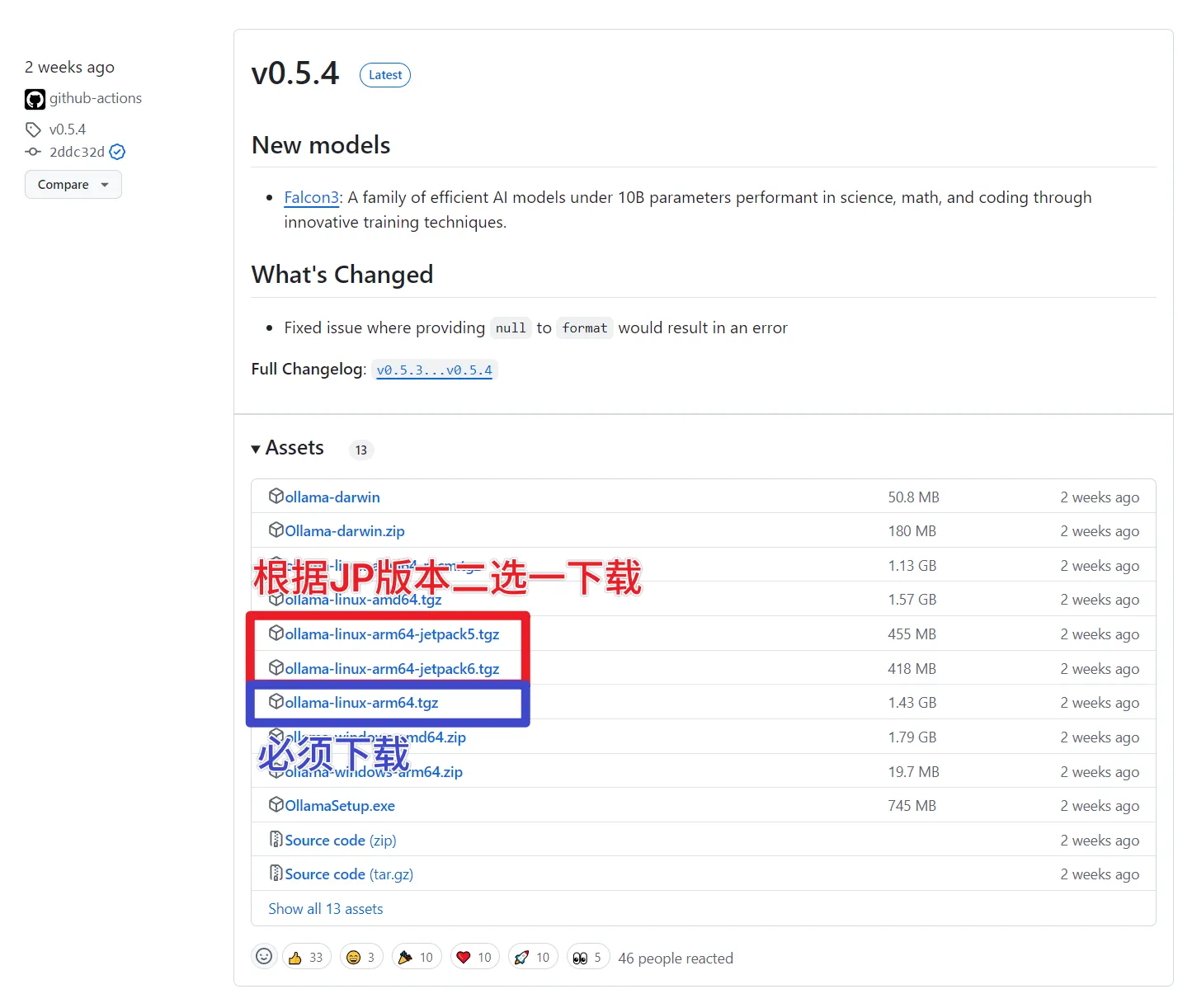Click the zip file icon of Source code (zip)

(276, 839)
